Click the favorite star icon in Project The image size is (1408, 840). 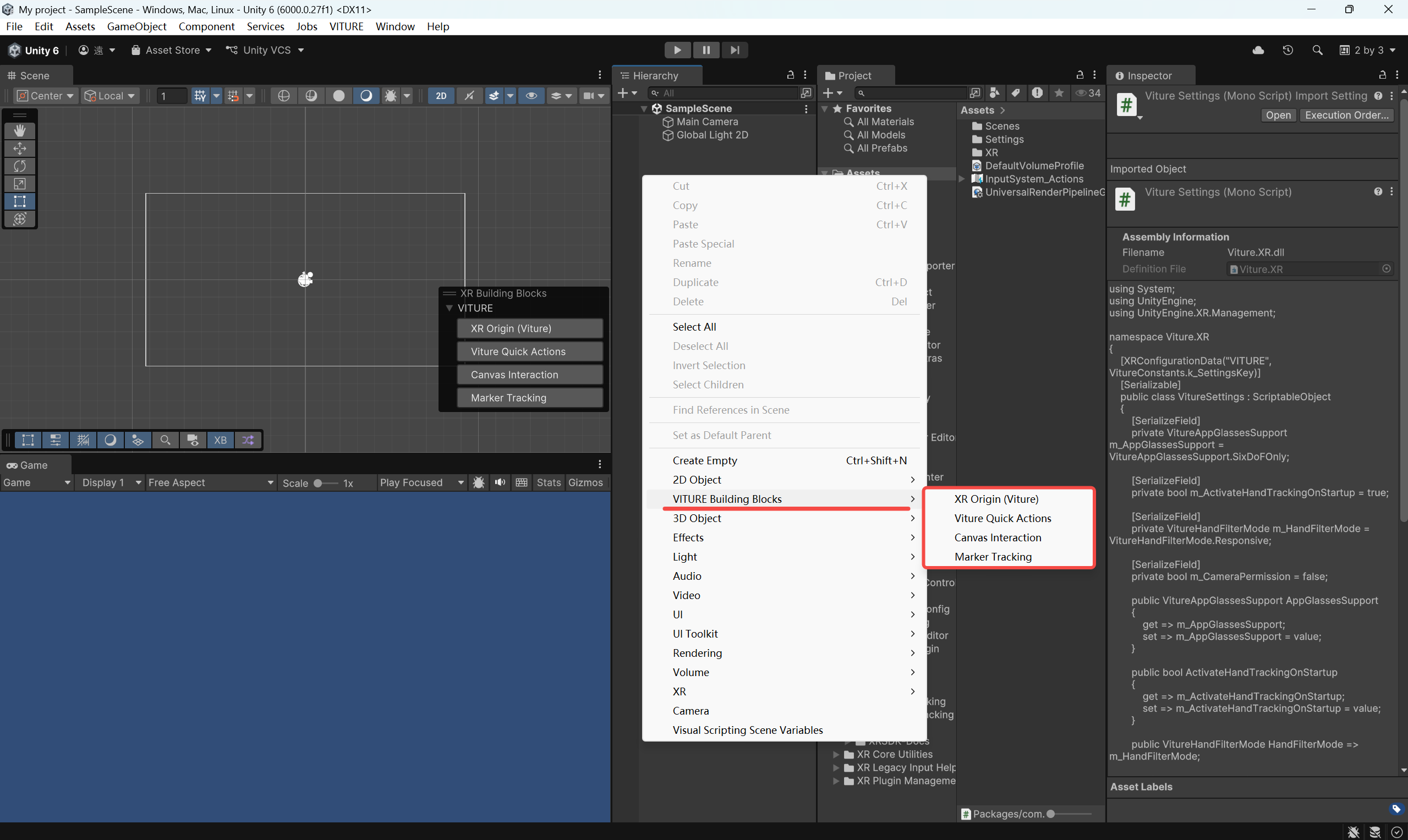pos(1059,93)
